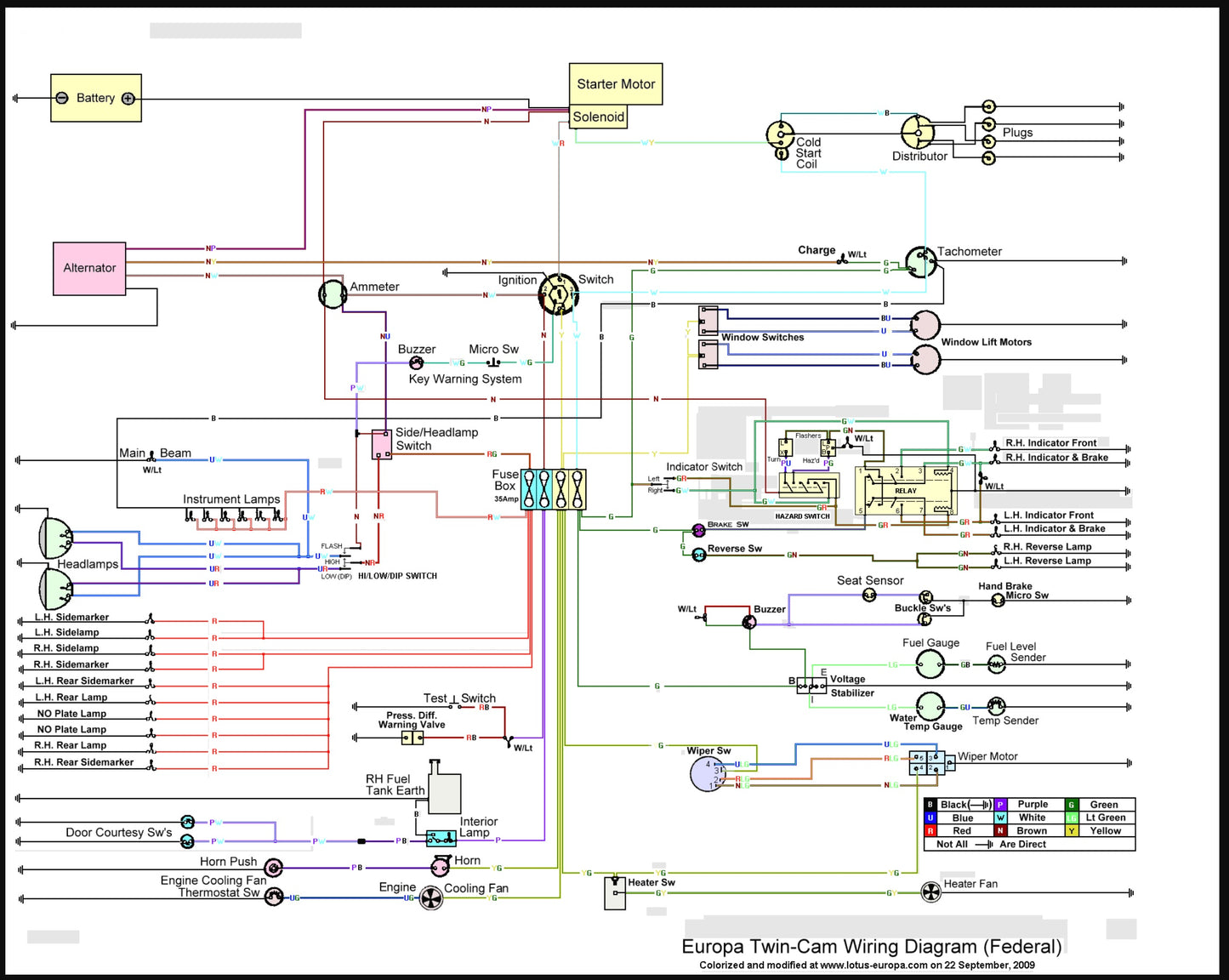Click the Engine Cooling Fan symbol
This screenshot has height=980, width=1229.
(x=431, y=897)
